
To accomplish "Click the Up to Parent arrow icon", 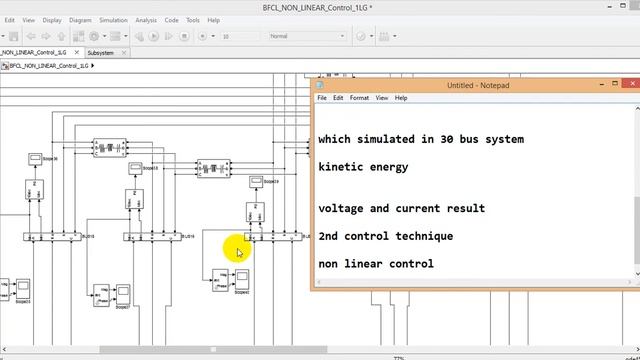I will tap(61, 36).
